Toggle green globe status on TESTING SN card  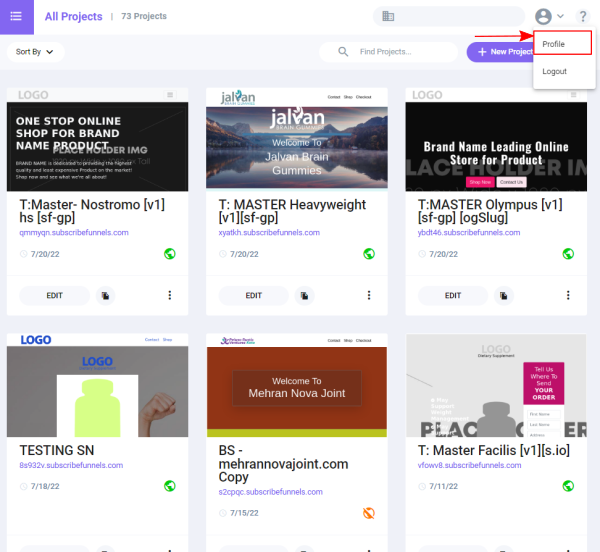(x=170, y=486)
